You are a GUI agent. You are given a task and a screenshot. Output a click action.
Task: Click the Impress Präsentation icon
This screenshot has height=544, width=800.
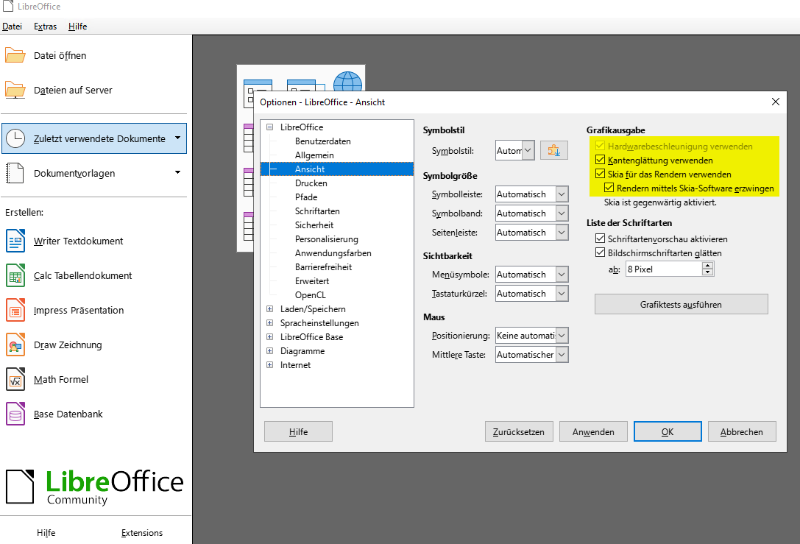pos(15,310)
